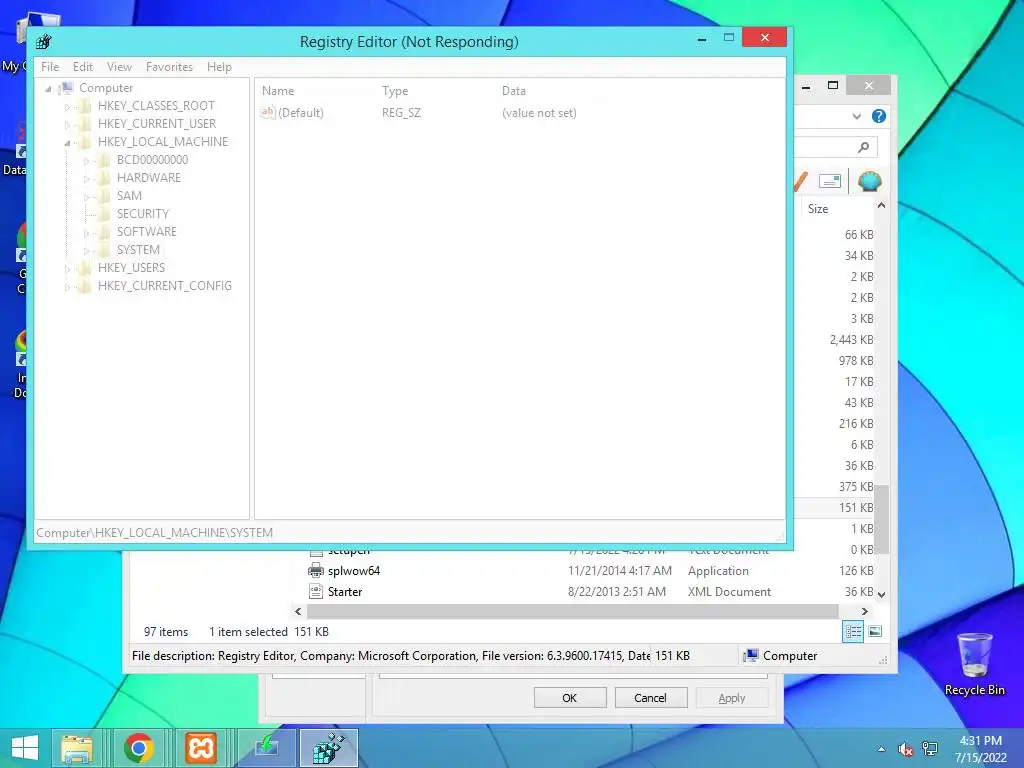Image resolution: width=1024 pixels, height=768 pixels.
Task: Select the (Default) registry value
Action: click(300, 113)
